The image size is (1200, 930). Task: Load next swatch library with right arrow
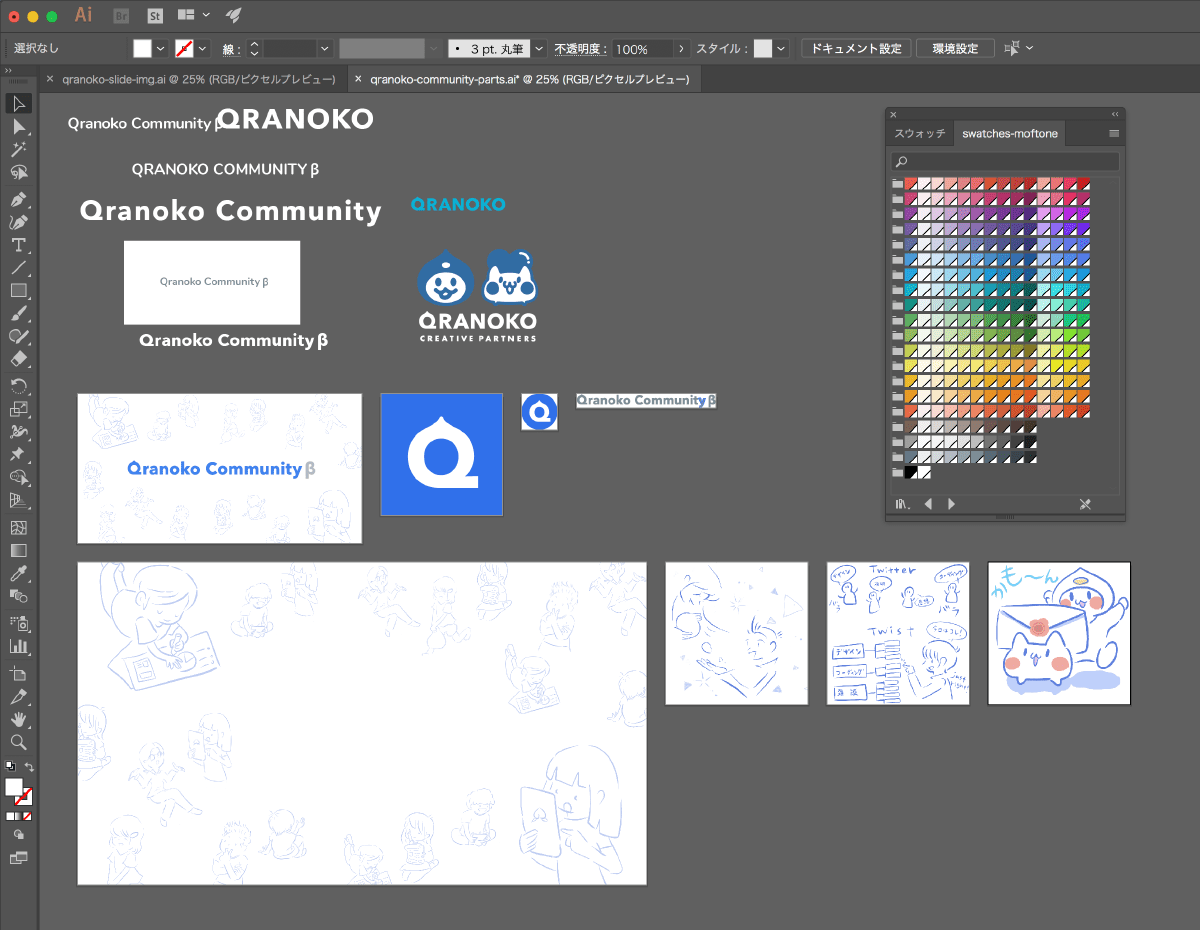pyautogui.click(x=951, y=504)
